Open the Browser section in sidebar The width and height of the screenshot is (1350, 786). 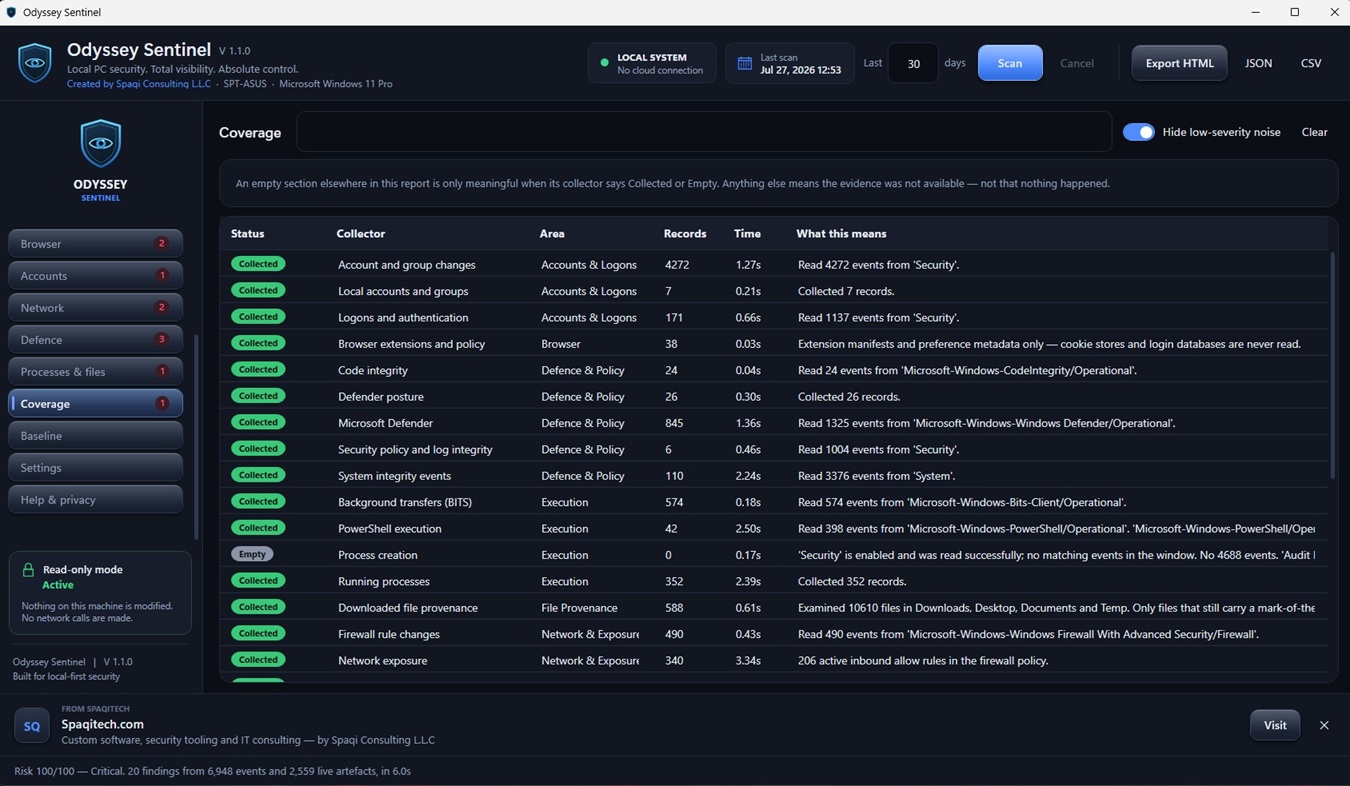click(95, 244)
